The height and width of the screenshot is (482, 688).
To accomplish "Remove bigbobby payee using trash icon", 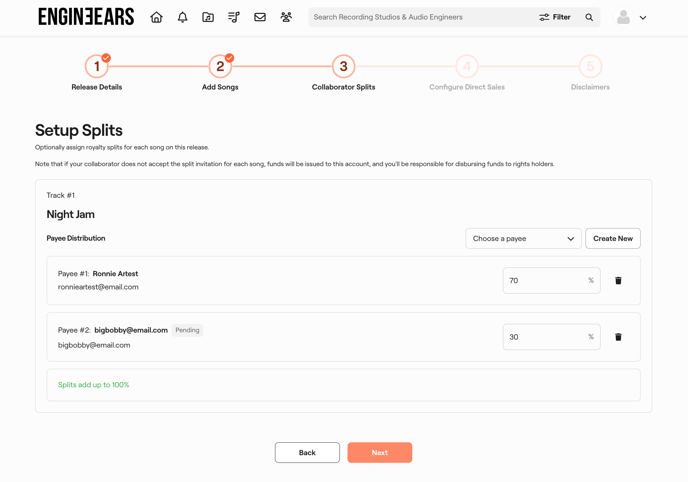I will (618, 337).
